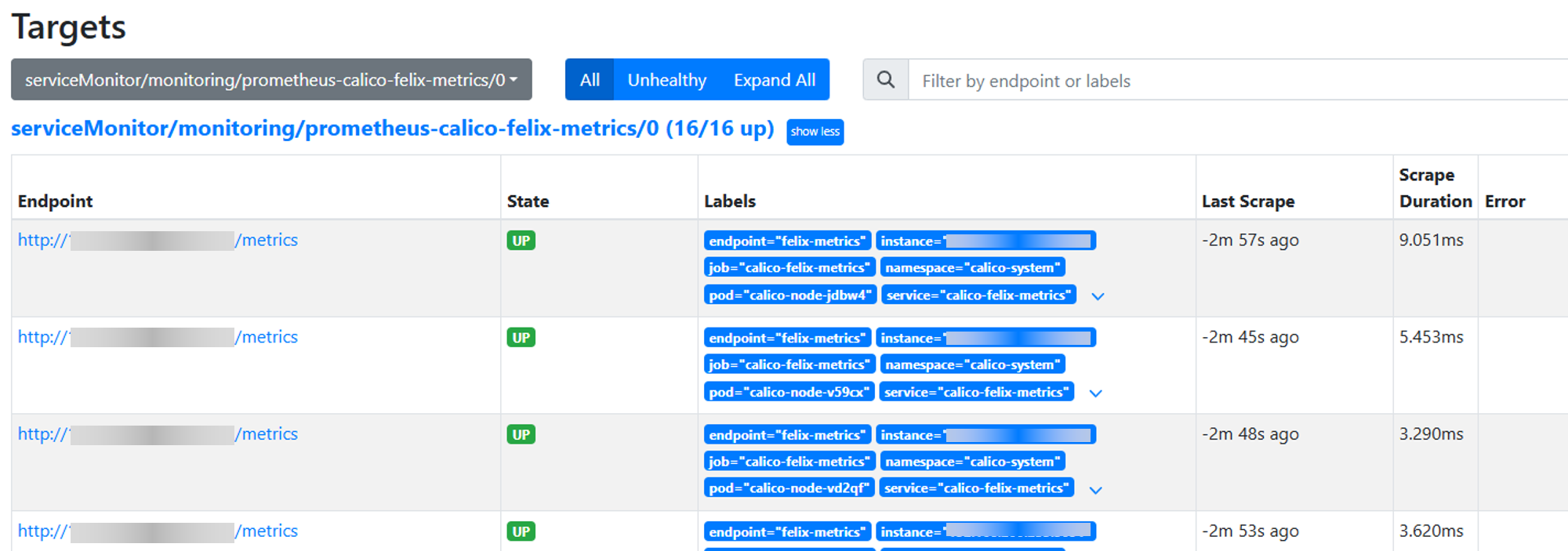The width and height of the screenshot is (1568, 551).
Task: Click the UP state badge in first row
Action: (x=521, y=241)
